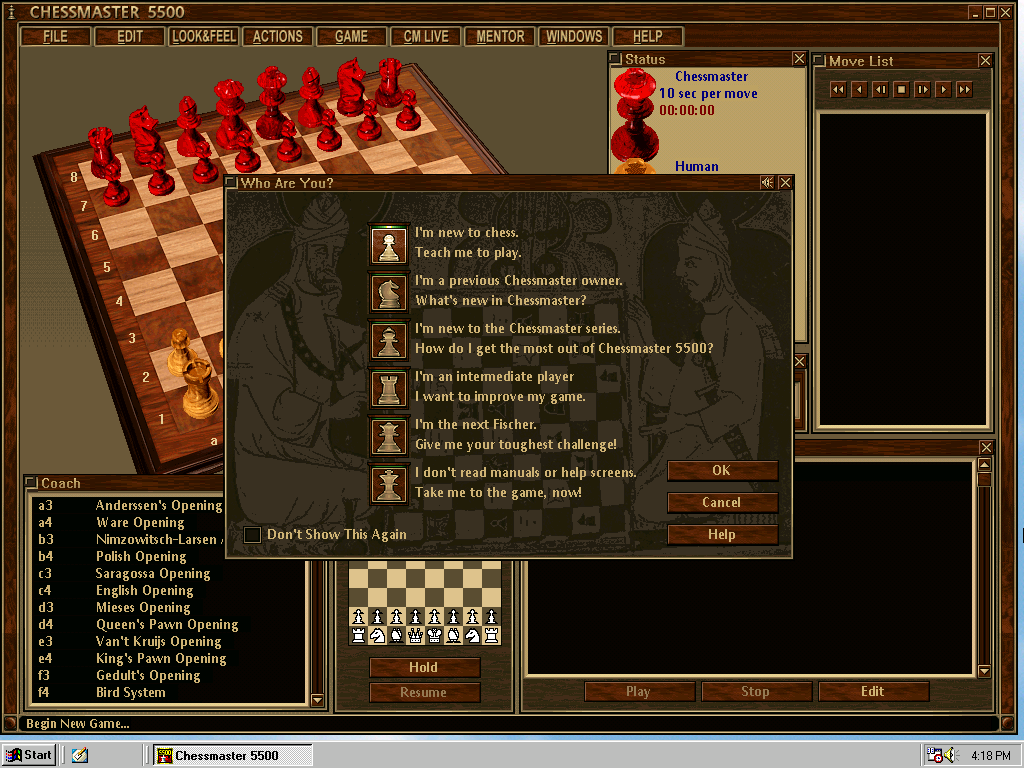Image resolution: width=1024 pixels, height=768 pixels.
Task: Click the speaker icon in Who Are You title bar
Action: click(x=767, y=183)
